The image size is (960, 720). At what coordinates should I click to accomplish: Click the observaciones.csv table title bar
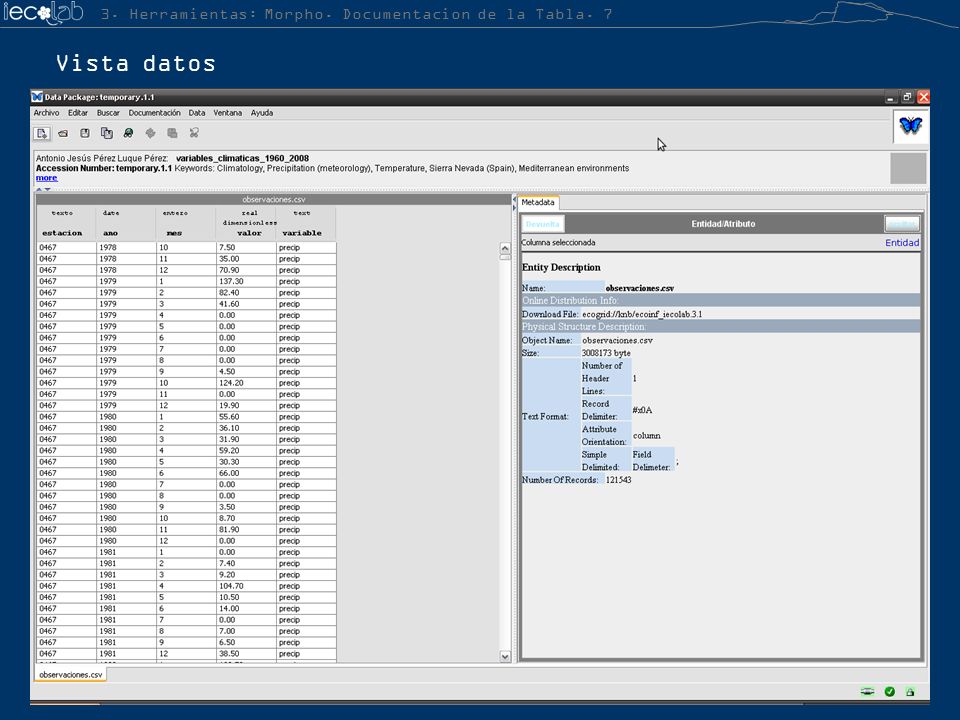pyautogui.click(x=274, y=200)
